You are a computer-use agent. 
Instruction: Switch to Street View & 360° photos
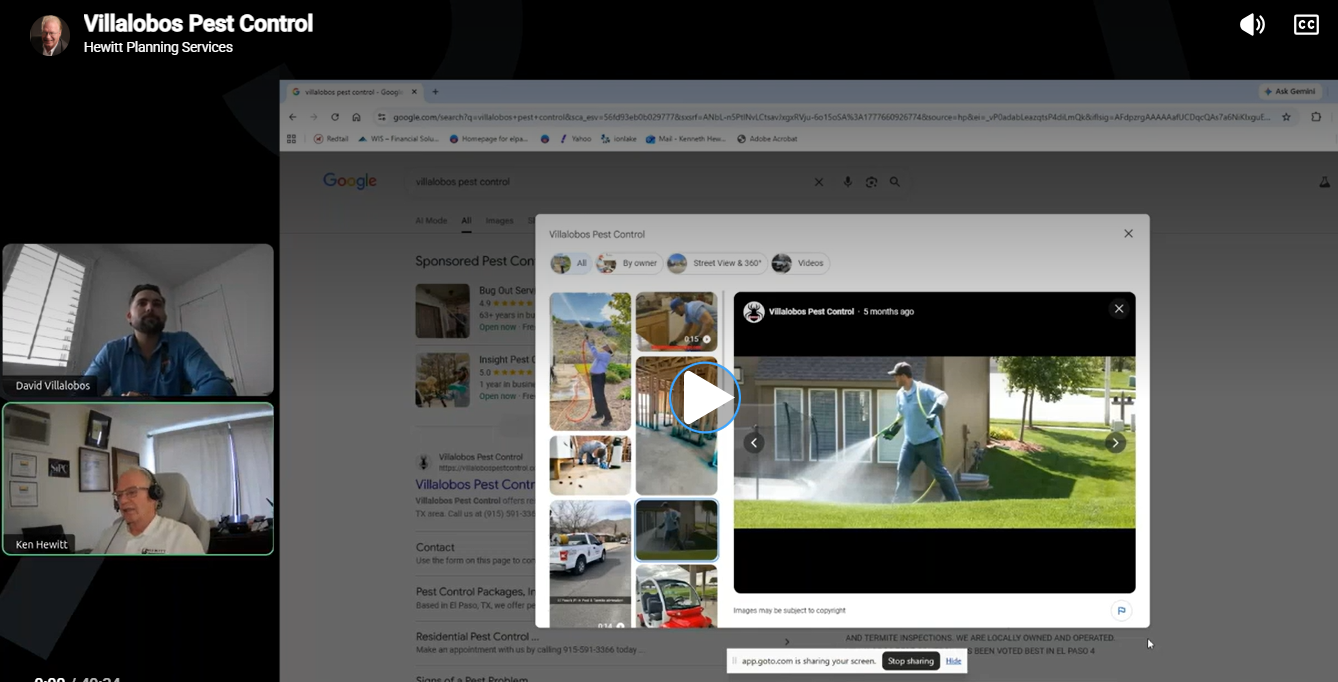[x=717, y=263]
